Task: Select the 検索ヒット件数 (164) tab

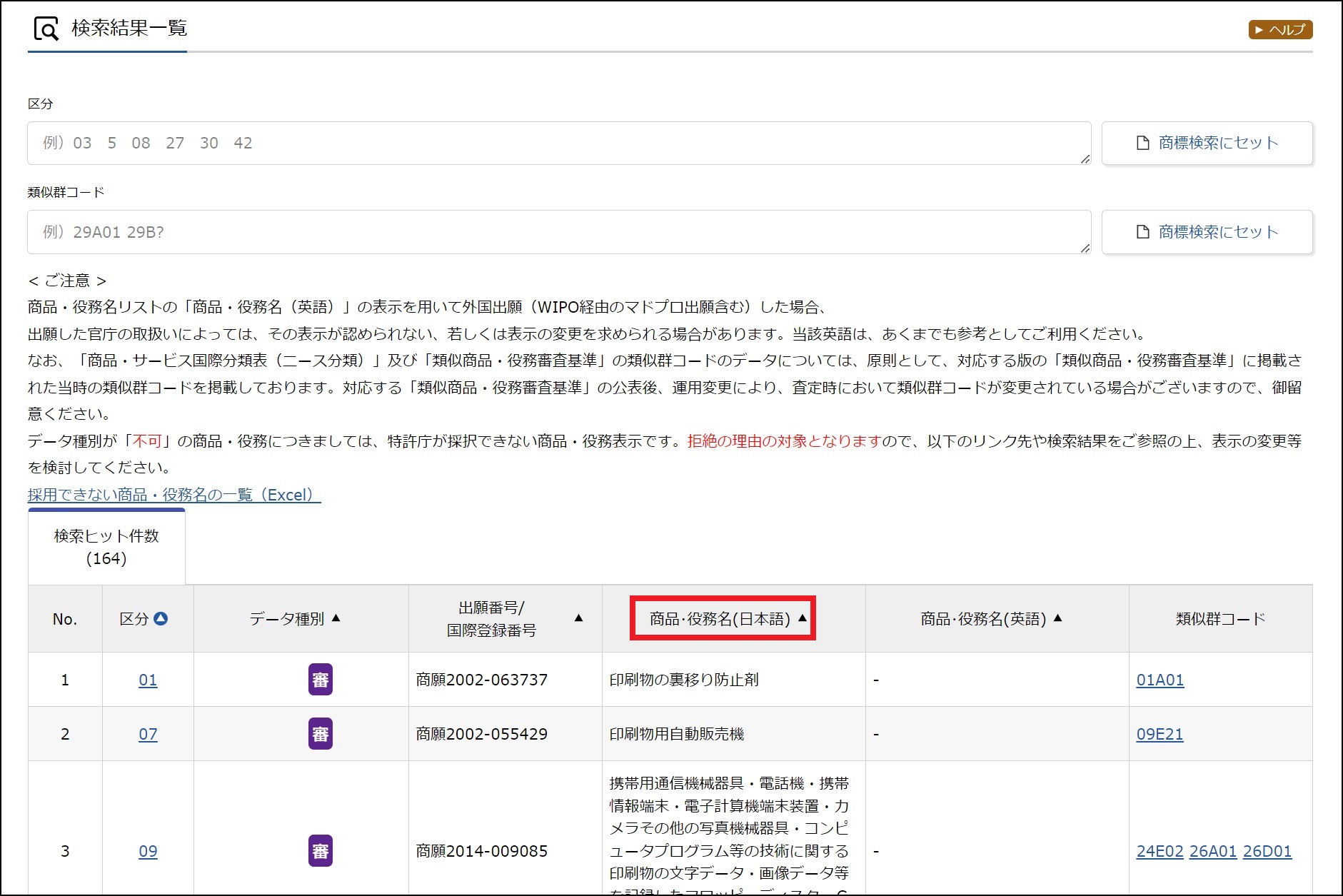Action: click(106, 547)
